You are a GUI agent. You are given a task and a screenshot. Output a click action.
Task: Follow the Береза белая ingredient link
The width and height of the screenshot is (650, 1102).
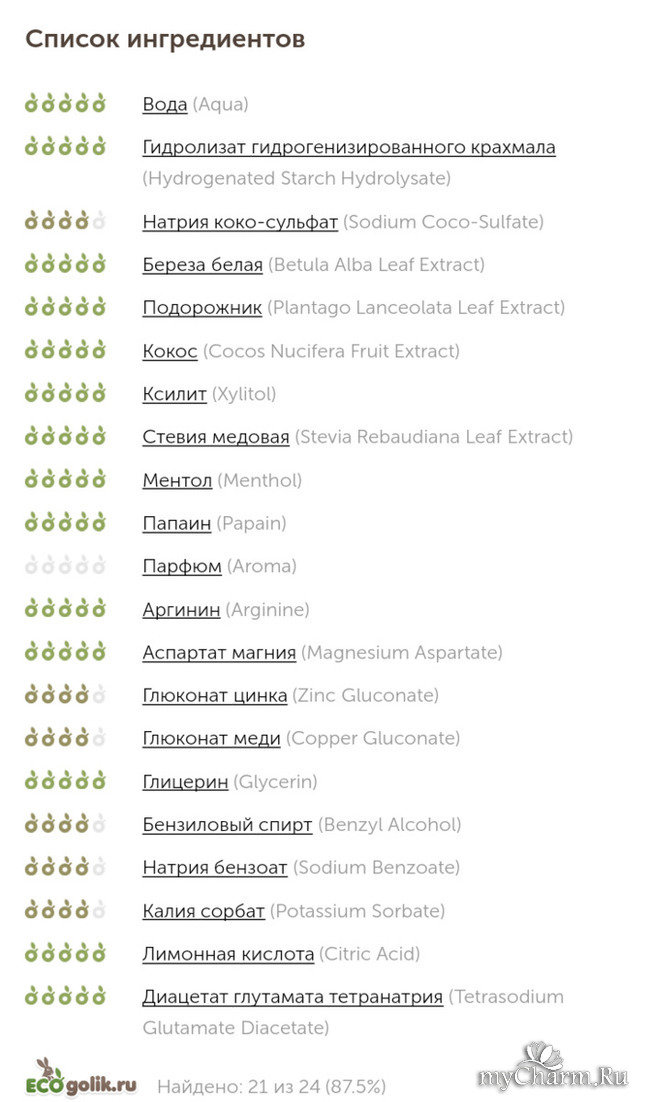pyautogui.click(x=202, y=265)
